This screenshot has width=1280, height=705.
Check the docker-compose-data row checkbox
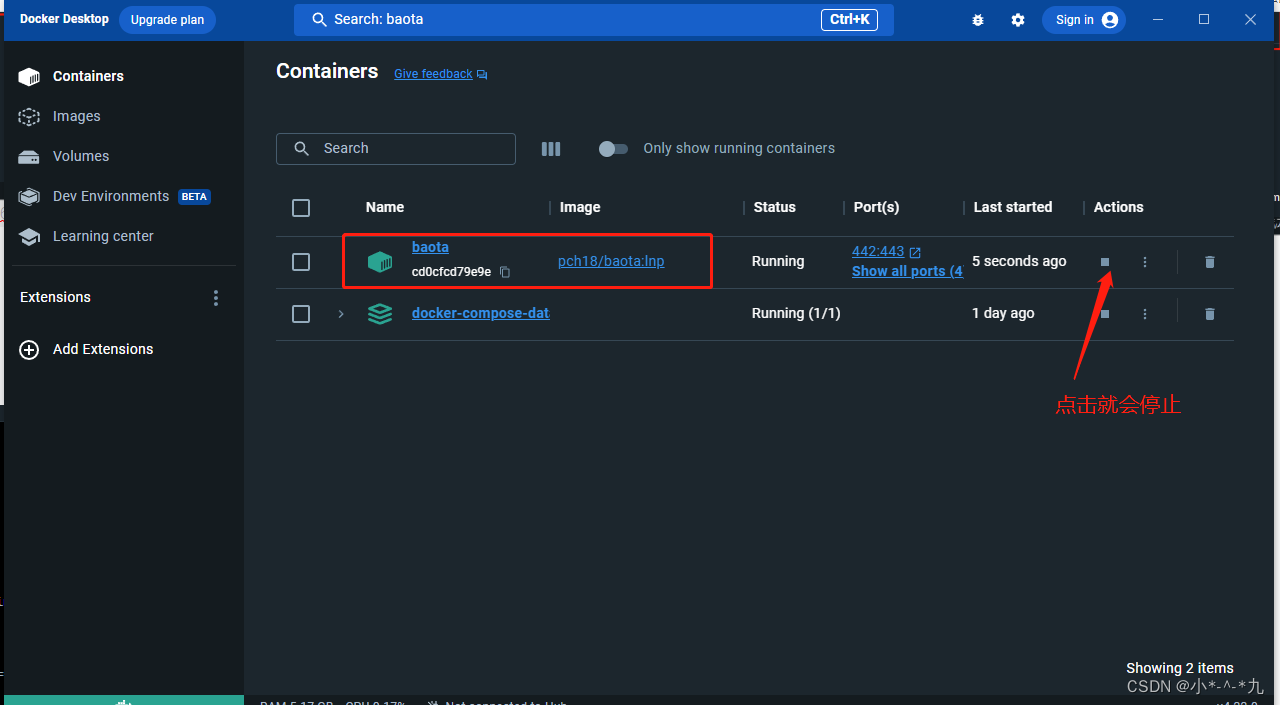point(301,314)
